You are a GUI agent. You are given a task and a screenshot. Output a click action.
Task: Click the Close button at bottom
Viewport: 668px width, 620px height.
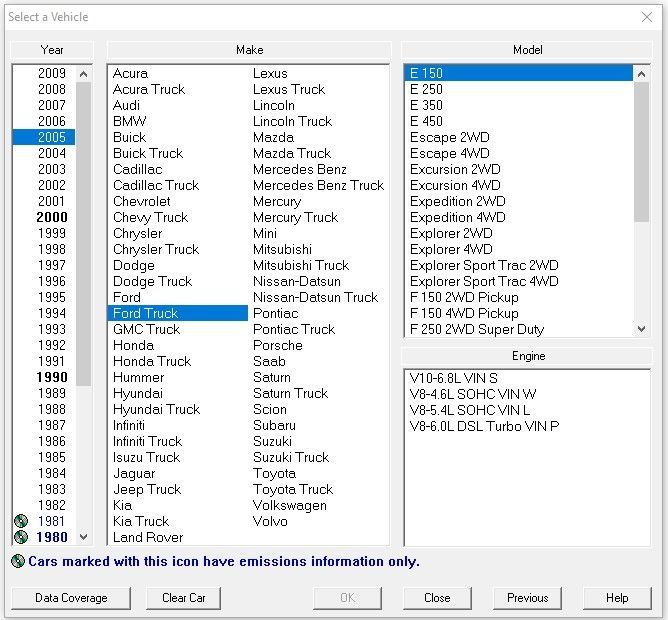click(x=437, y=598)
